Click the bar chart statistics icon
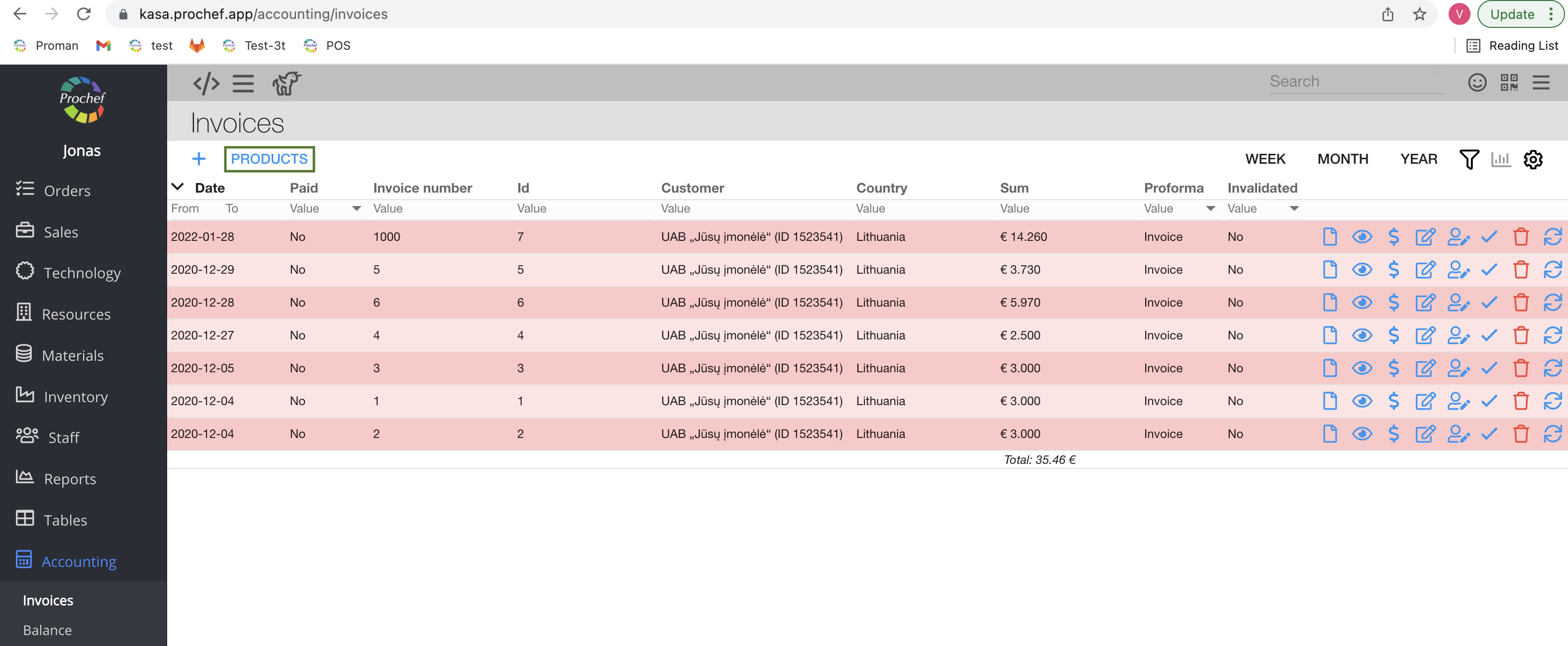 [x=1500, y=160]
